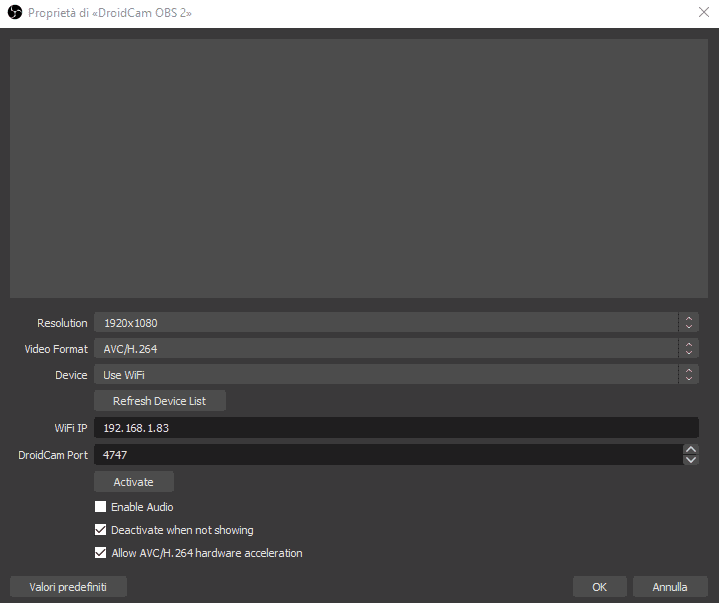Image resolution: width=719 pixels, height=603 pixels.
Task: Open the Resolution 1920x1080 dropdown
Action: point(386,323)
